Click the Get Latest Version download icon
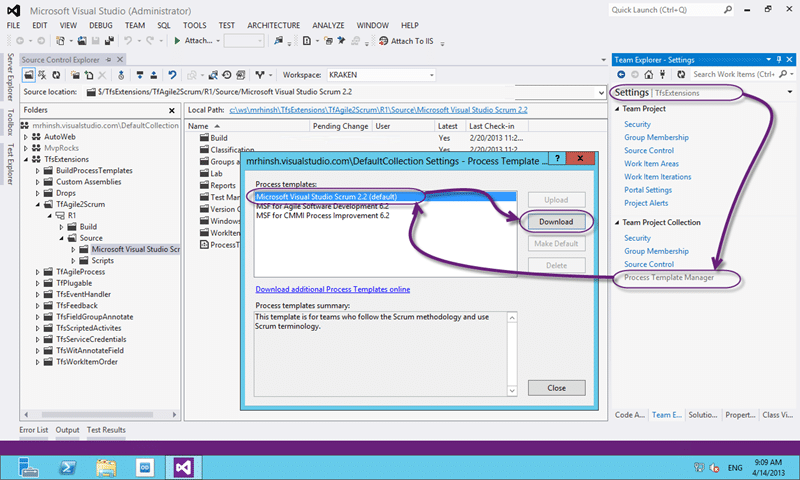The width and height of the screenshot is (800, 480). click(x=140, y=75)
